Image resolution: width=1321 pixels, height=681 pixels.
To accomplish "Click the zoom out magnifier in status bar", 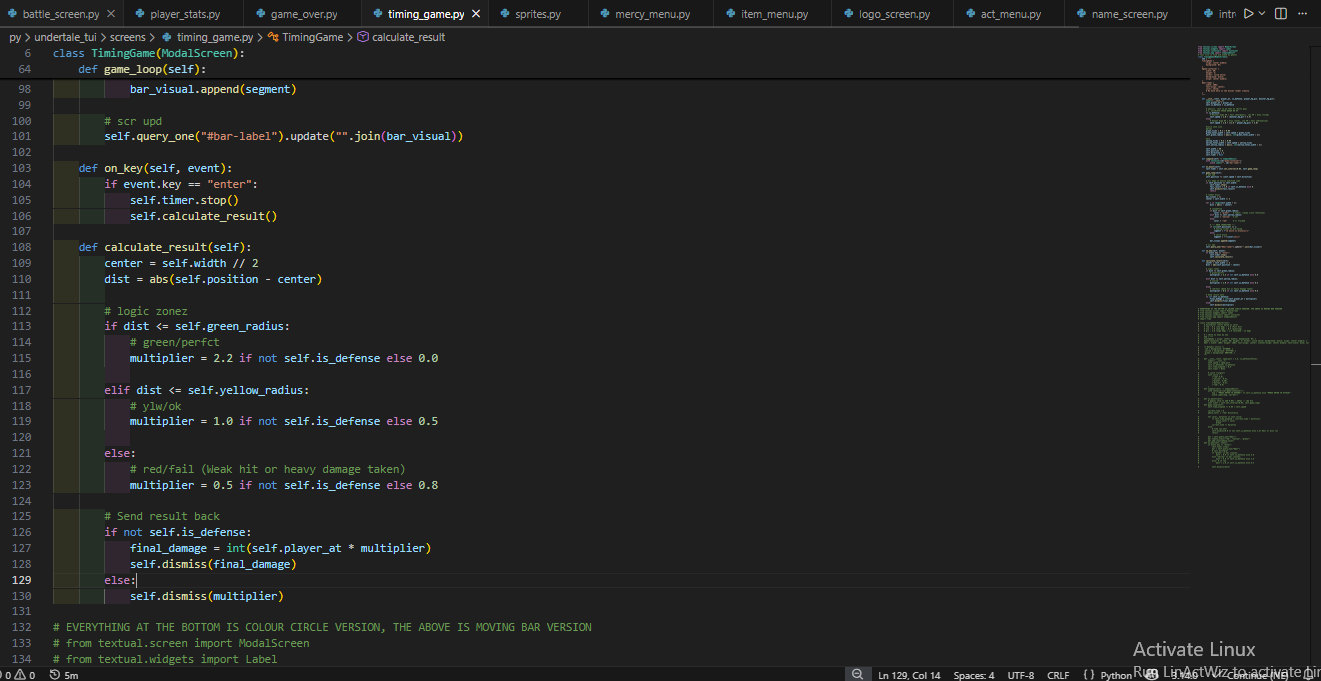I will pos(857,675).
